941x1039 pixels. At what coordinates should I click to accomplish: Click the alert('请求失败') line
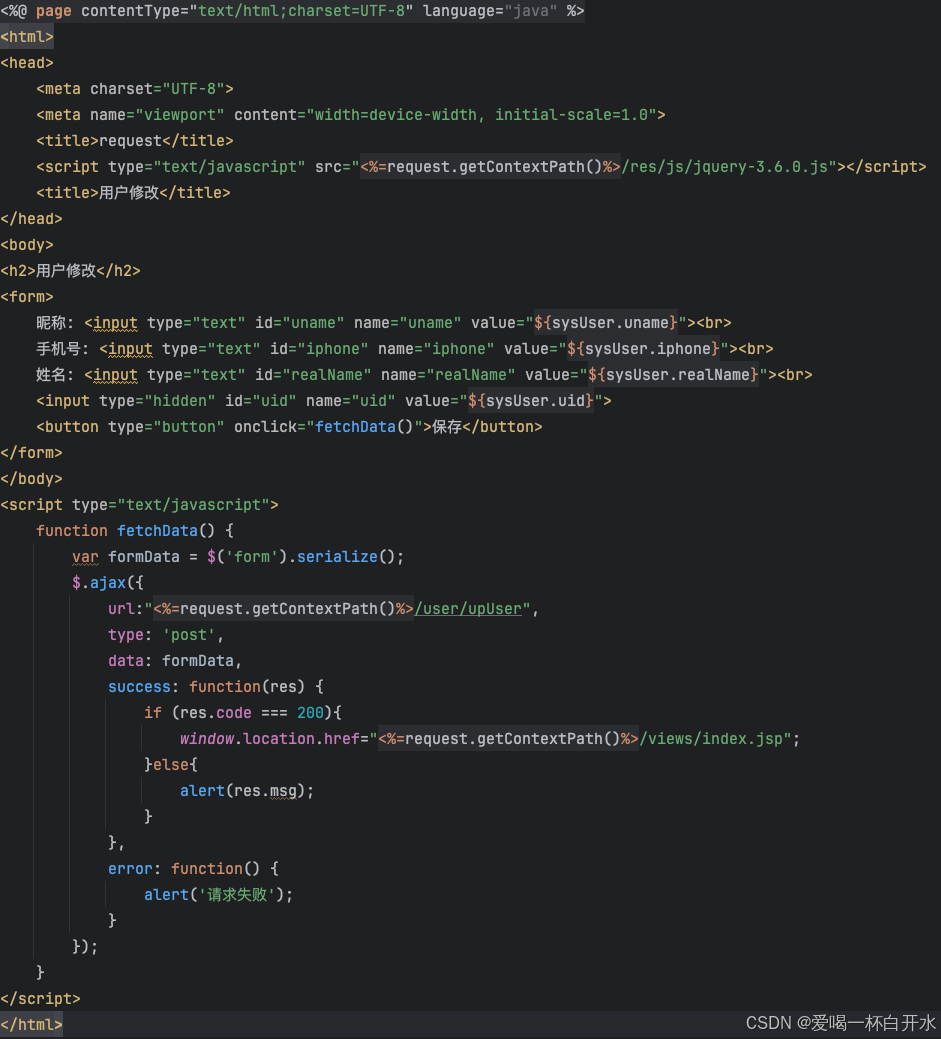click(218, 895)
